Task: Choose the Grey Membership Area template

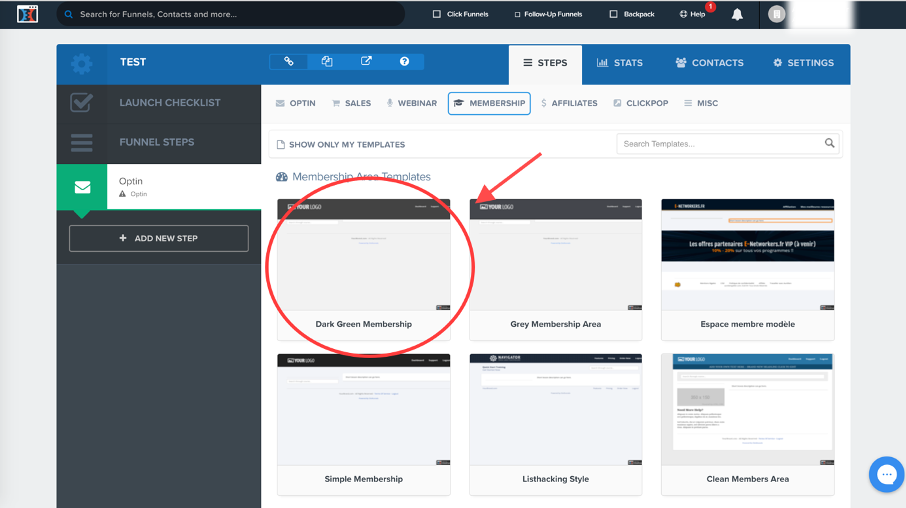Action: (555, 269)
